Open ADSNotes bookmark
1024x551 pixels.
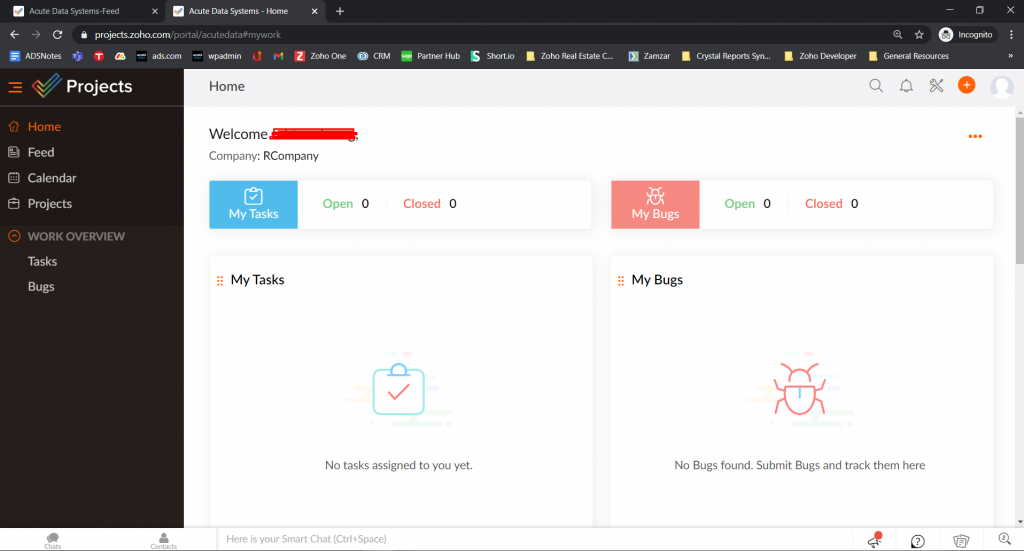click(35, 56)
